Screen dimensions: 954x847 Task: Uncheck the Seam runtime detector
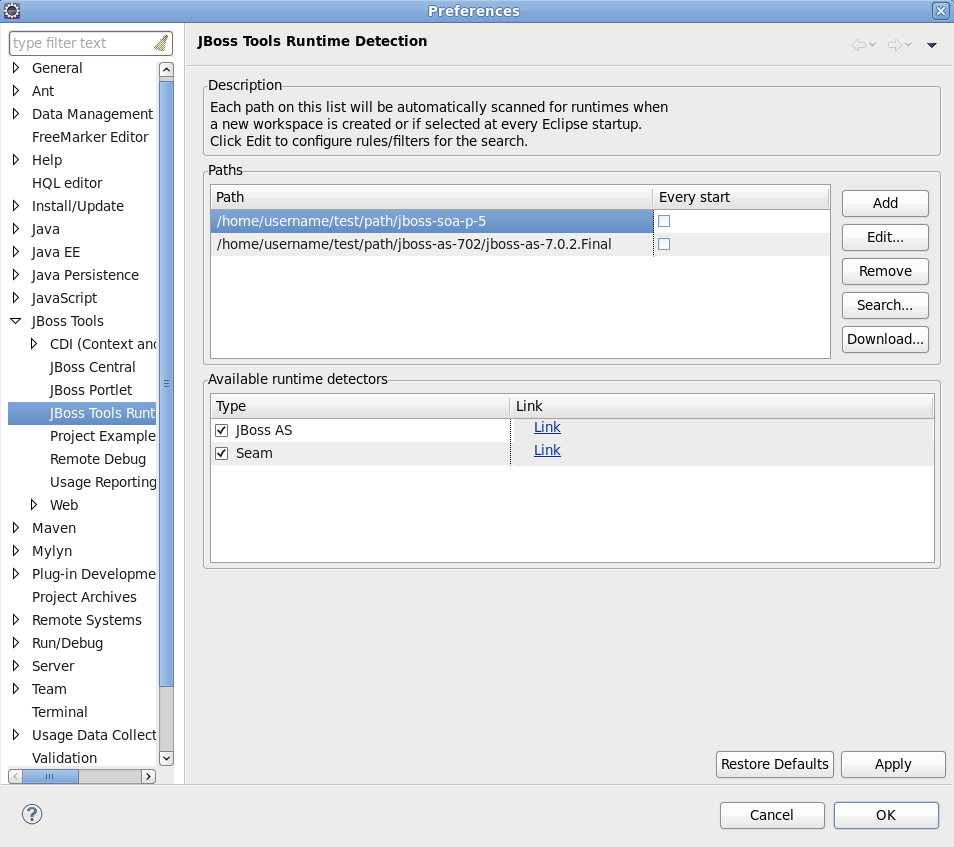tap(221, 453)
